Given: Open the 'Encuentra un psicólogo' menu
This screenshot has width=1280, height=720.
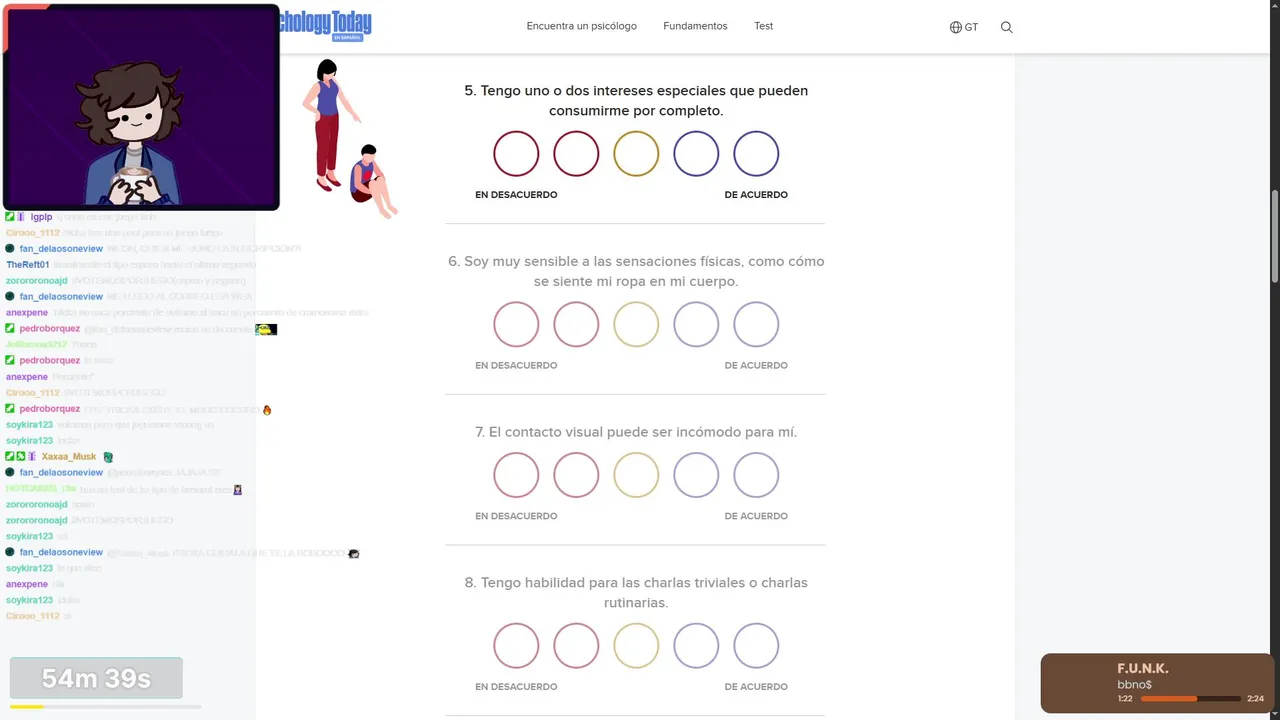Looking at the screenshot, I should [581, 26].
